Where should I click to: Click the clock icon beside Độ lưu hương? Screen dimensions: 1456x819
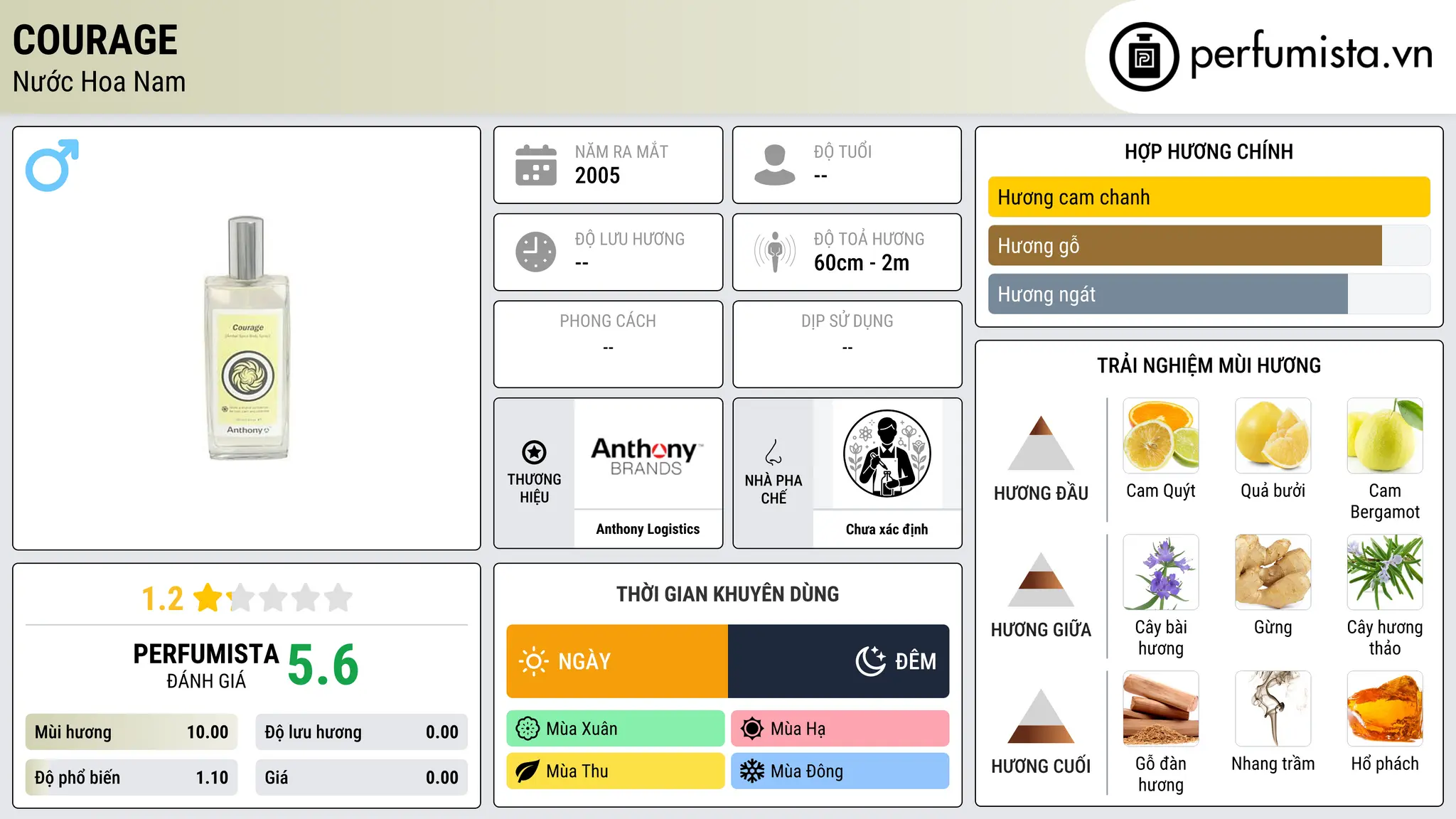click(x=536, y=252)
